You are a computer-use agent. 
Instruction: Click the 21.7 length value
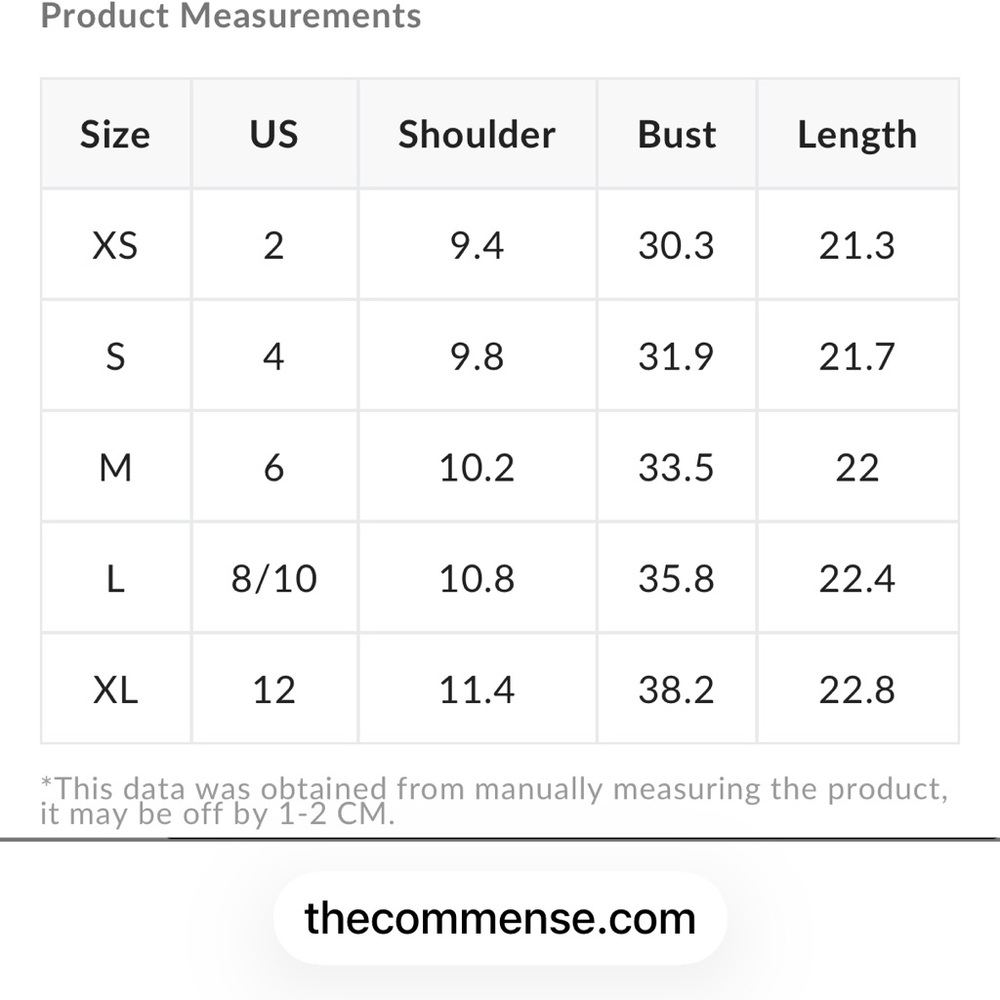tap(858, 357)
